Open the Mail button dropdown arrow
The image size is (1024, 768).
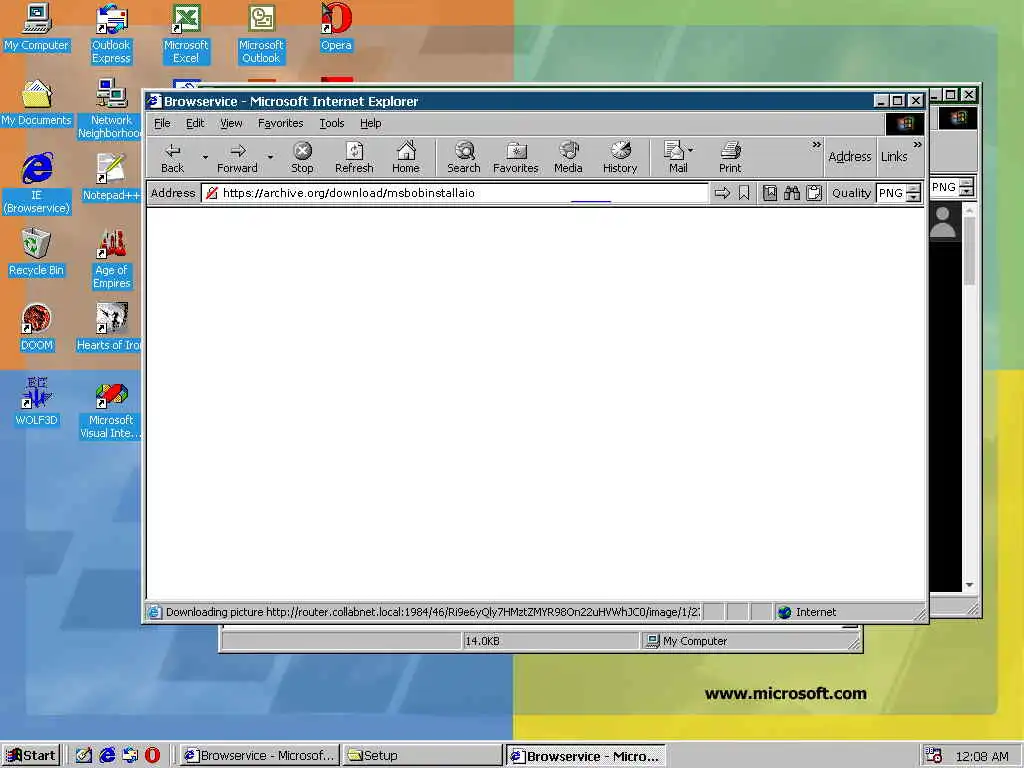tap(691, 150)
